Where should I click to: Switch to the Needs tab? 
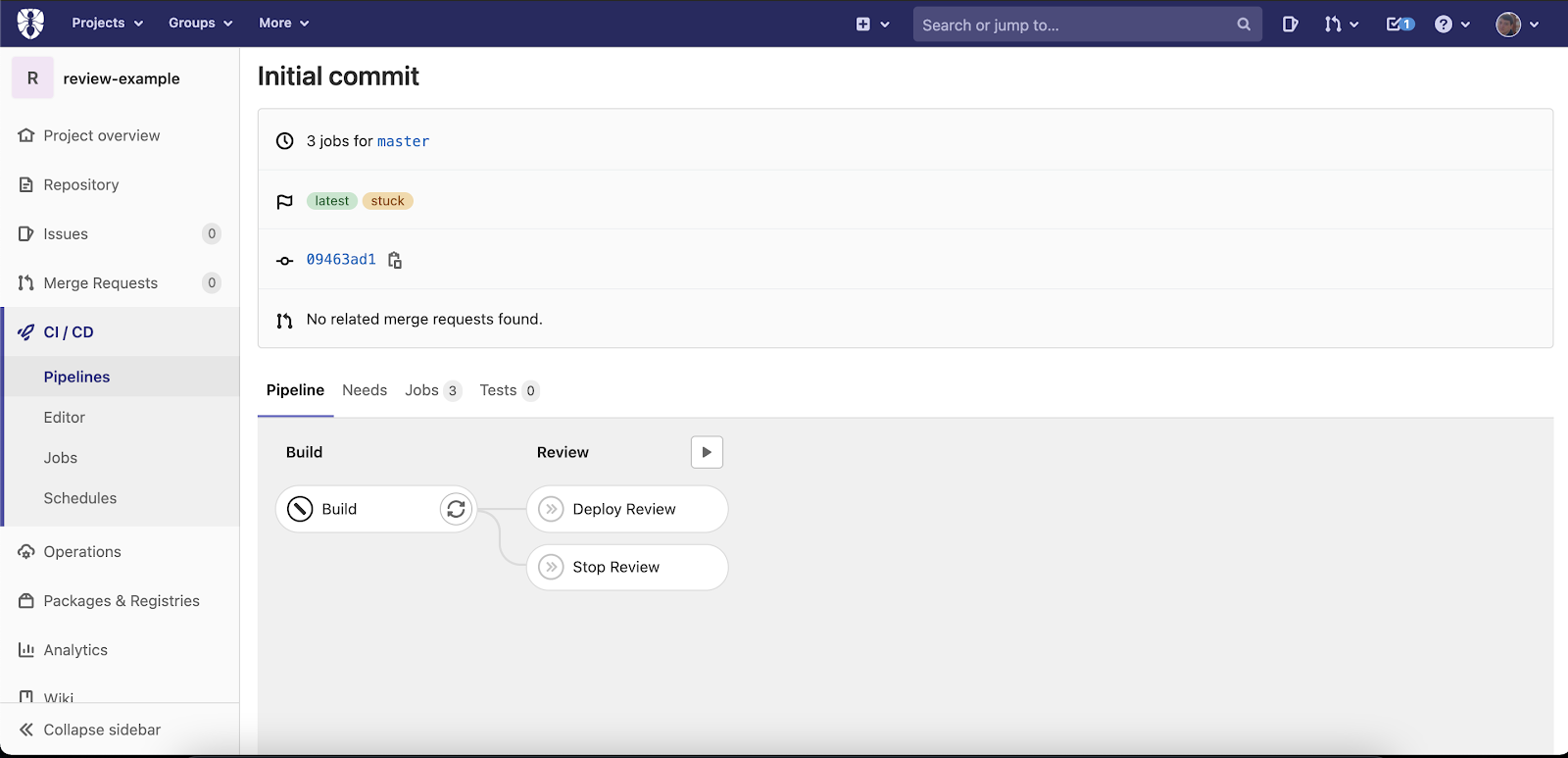[x=365, y=390]
